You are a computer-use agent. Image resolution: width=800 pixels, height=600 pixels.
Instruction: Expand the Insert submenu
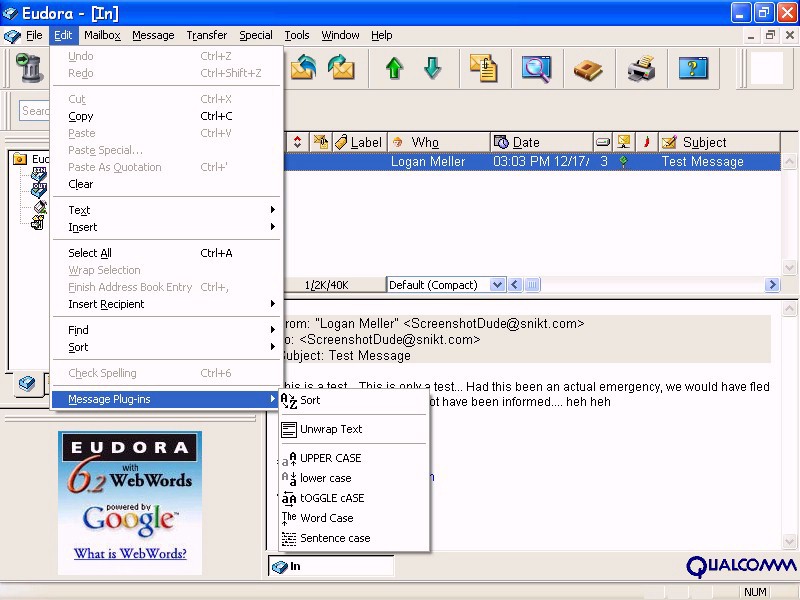click(166, 227)
